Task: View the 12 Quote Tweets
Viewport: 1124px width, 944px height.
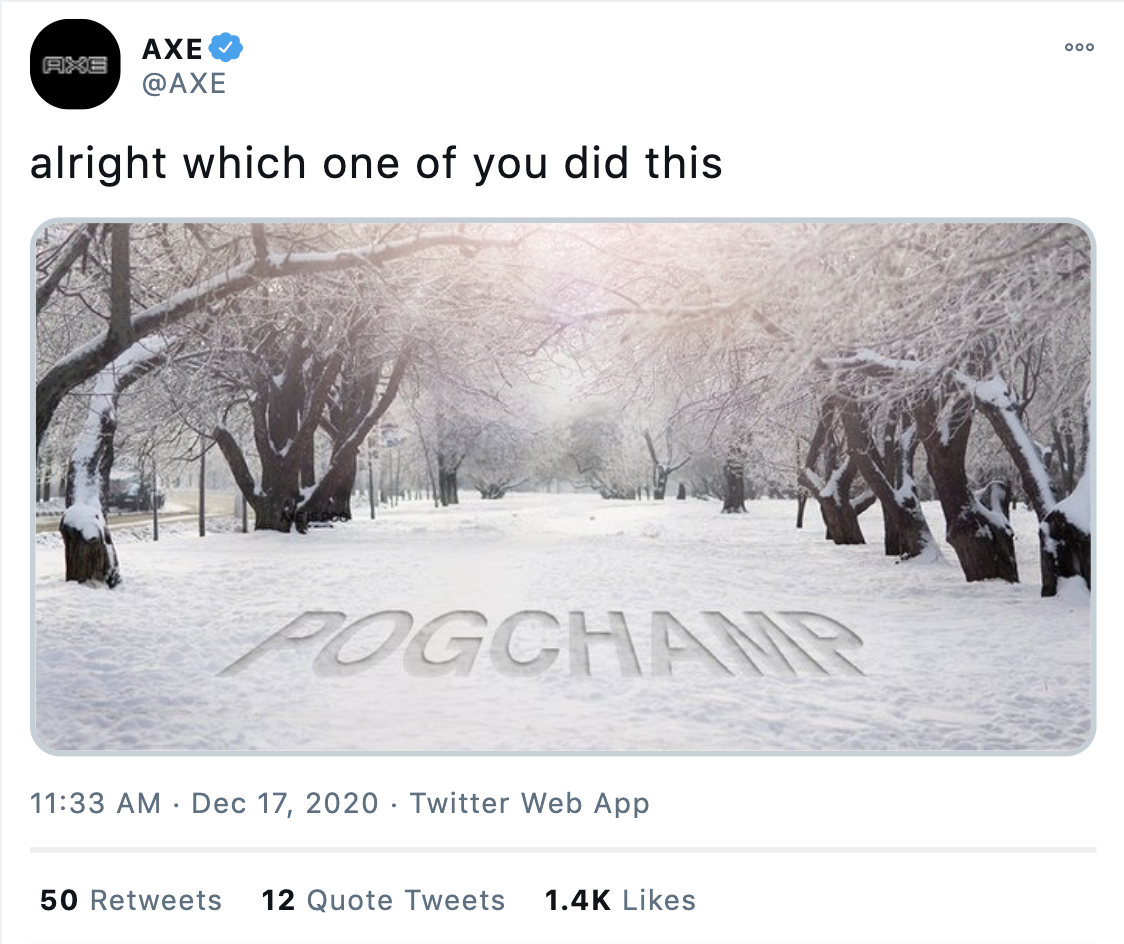Action: [x=277, y=900]
